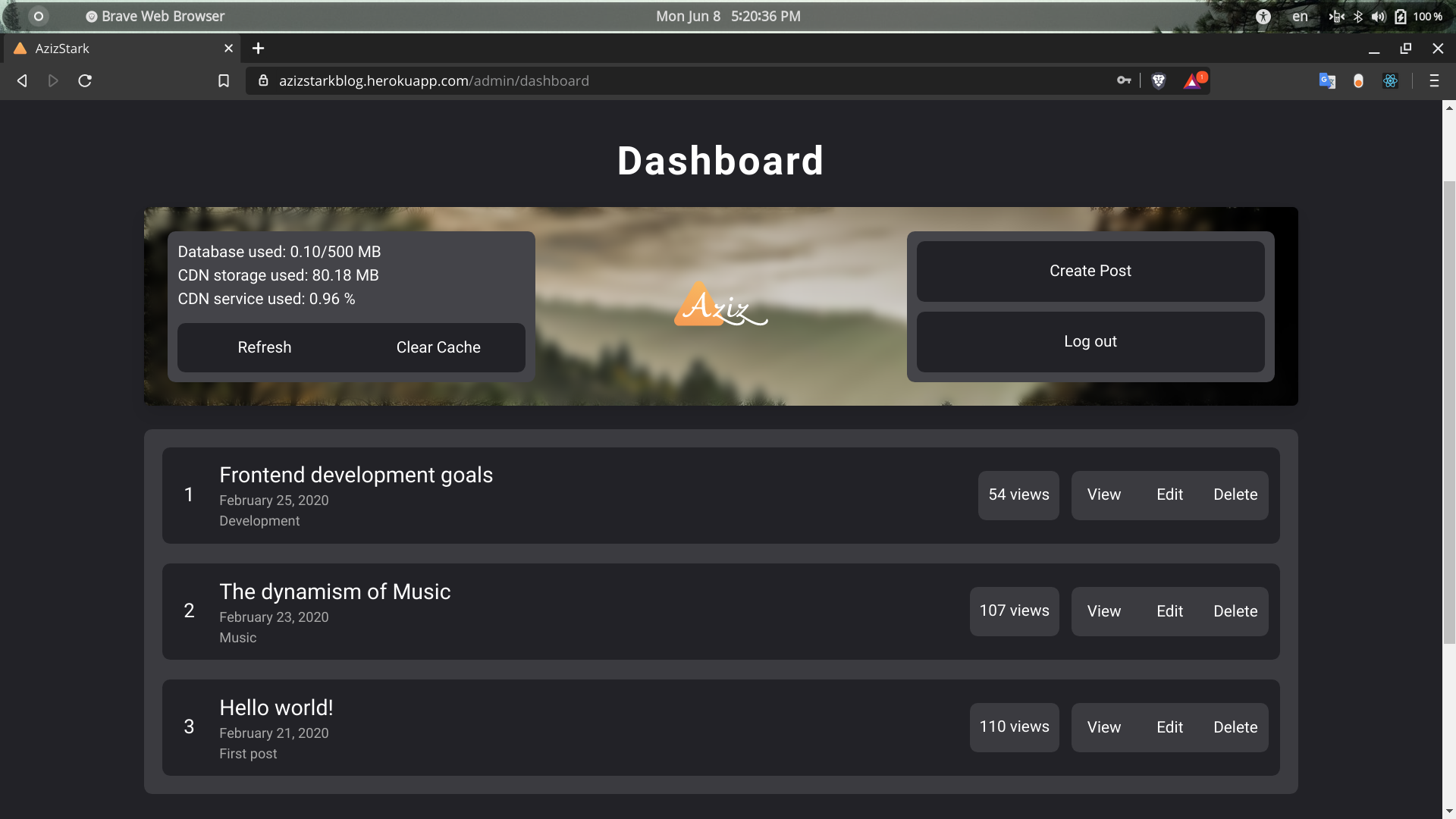View the Hello world! post
The width and height of the screenshot is (1456, 819).
(x=1103, y=727)
